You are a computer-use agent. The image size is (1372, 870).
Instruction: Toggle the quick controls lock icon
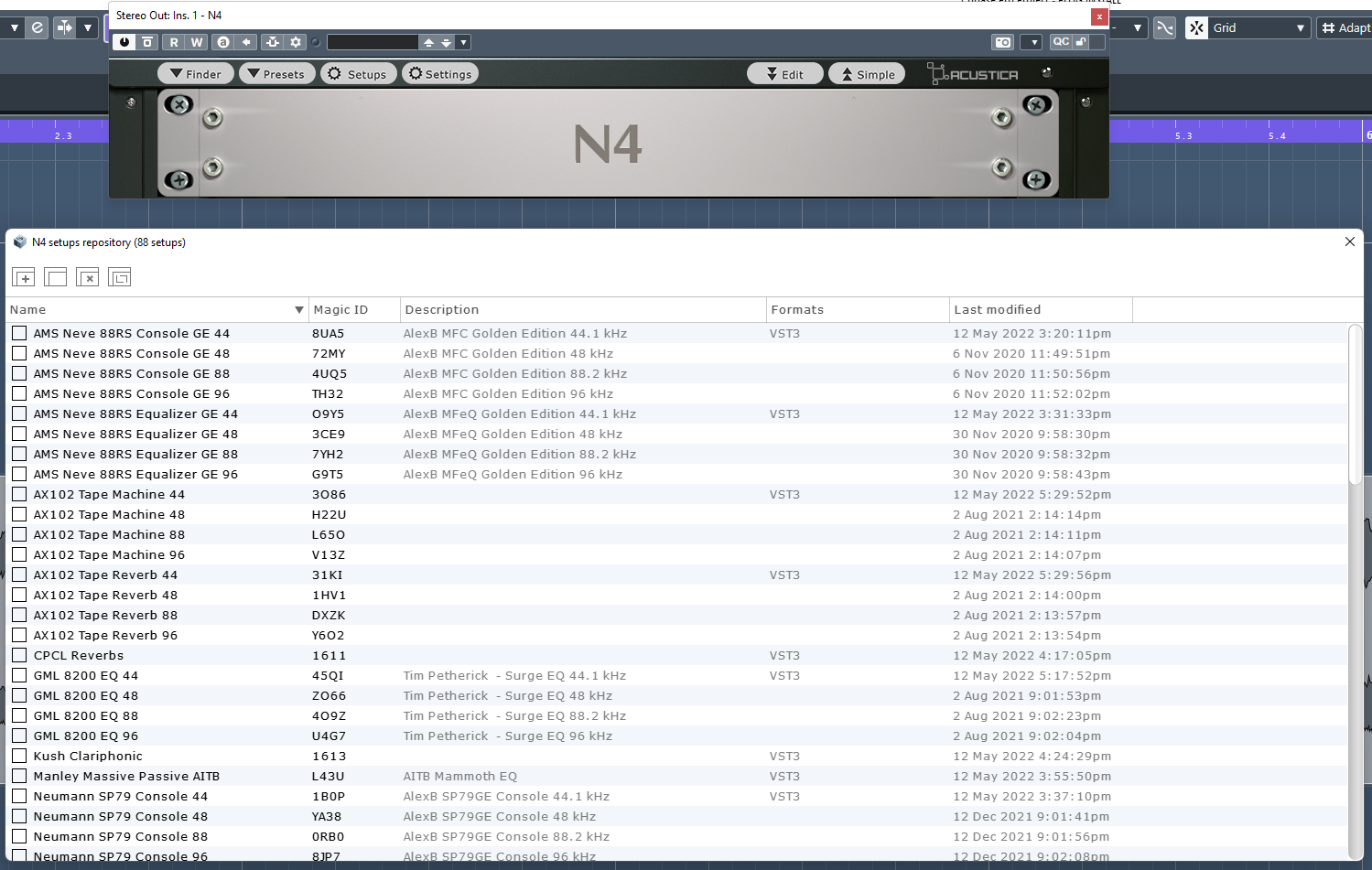pyautogui.click(x=1081, y=42)
